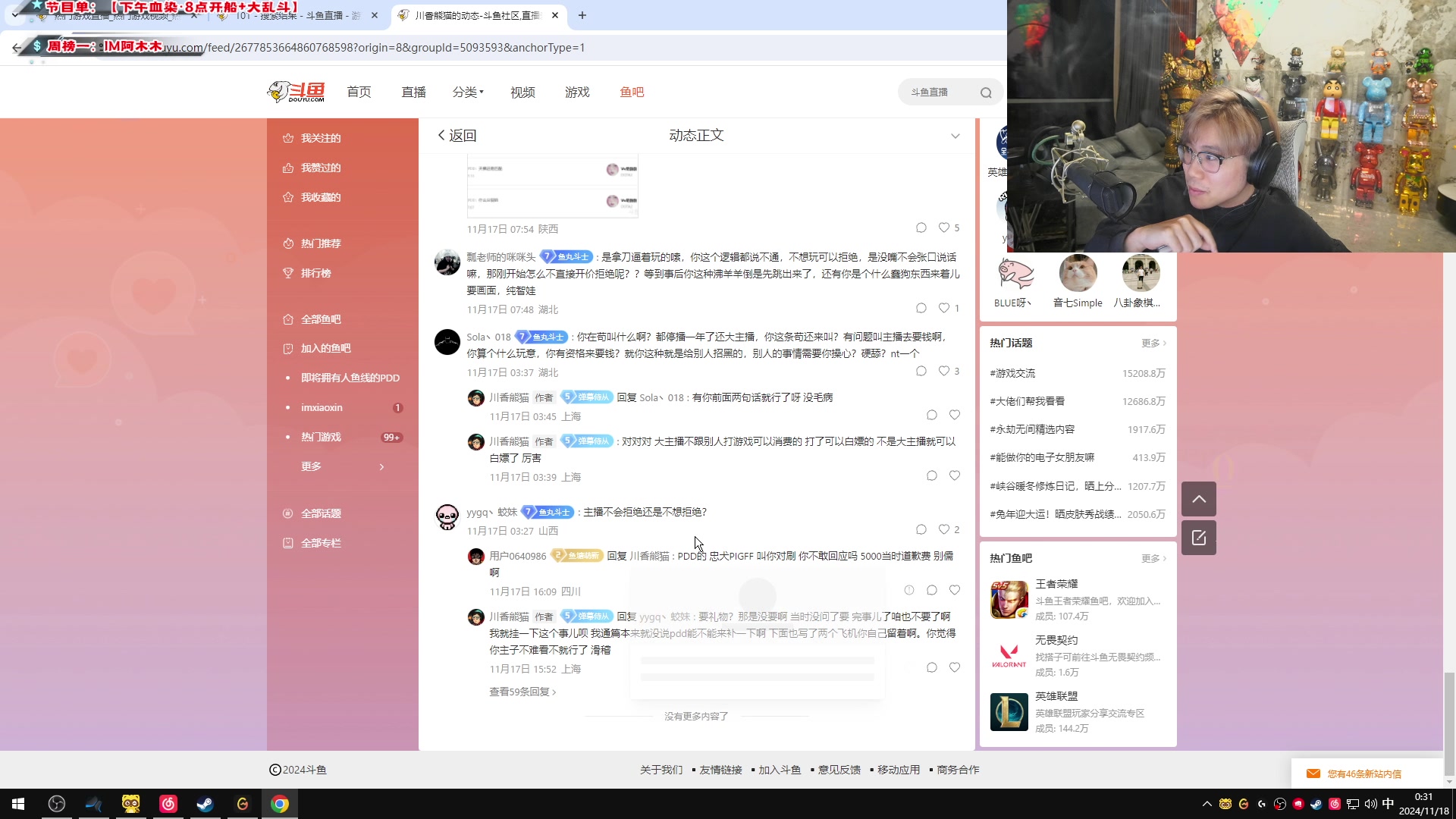Select 即将拥有人鱼线的PDD group
The height and width of the screenshot is (819, 1456).
pyautogui.click(x=350, y=378)
